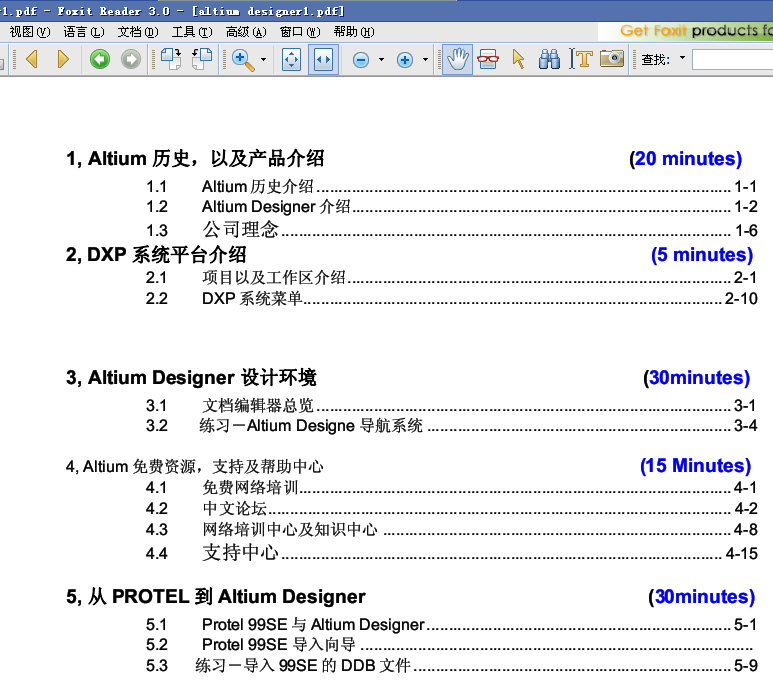Open the 帮助(H) menu

[354, 32]
